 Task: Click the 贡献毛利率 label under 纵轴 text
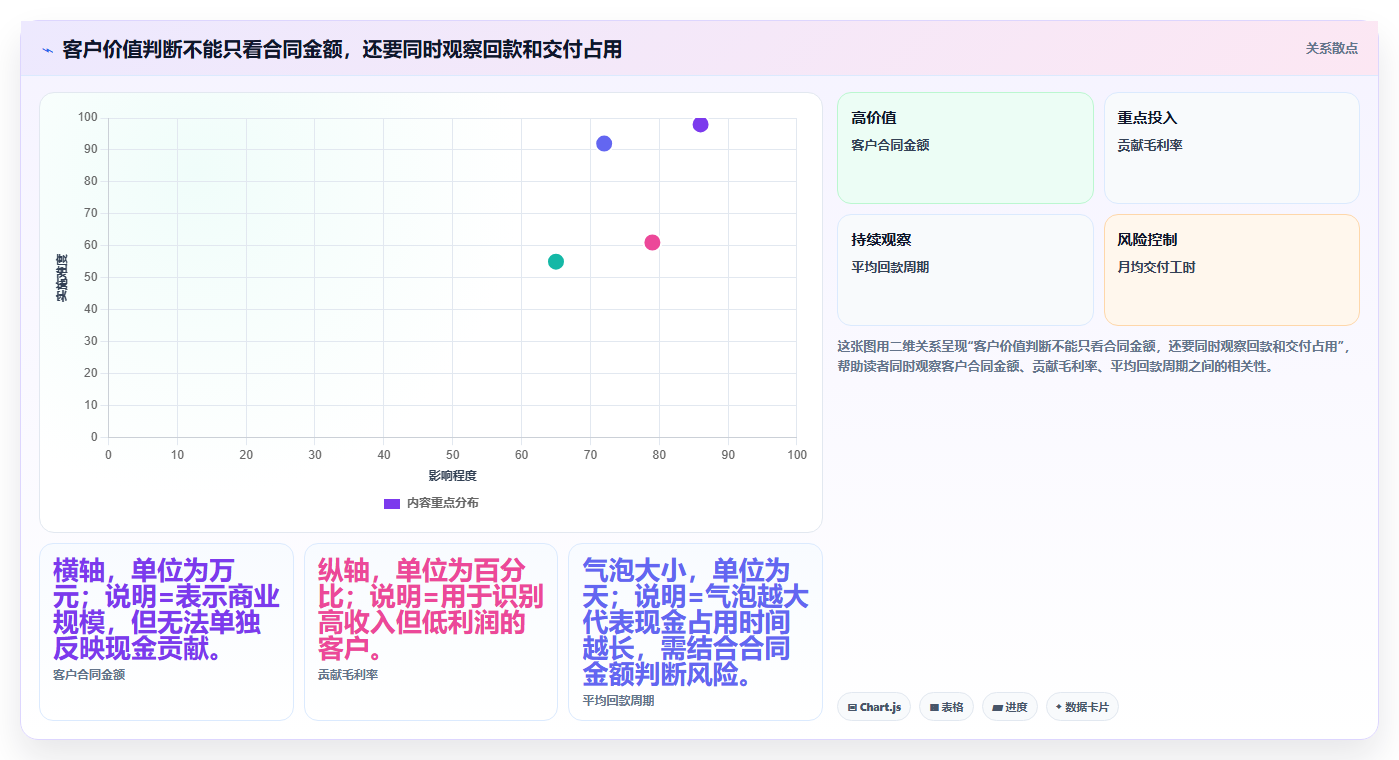(x=348, y=675)
